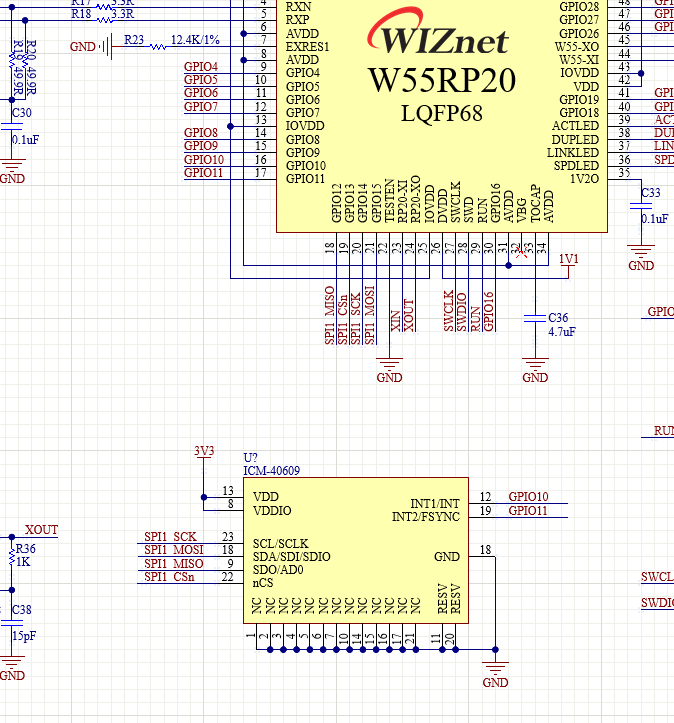Click the junction dot on the 3V3 wire
The height and width of the screenshot is (723, 674).
[x=204, y=497]
